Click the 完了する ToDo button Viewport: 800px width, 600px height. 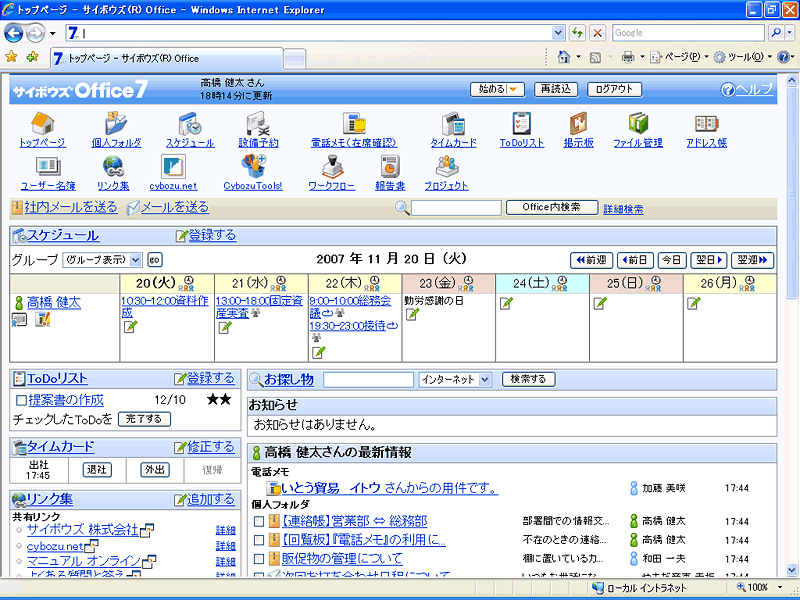point(144,419)
